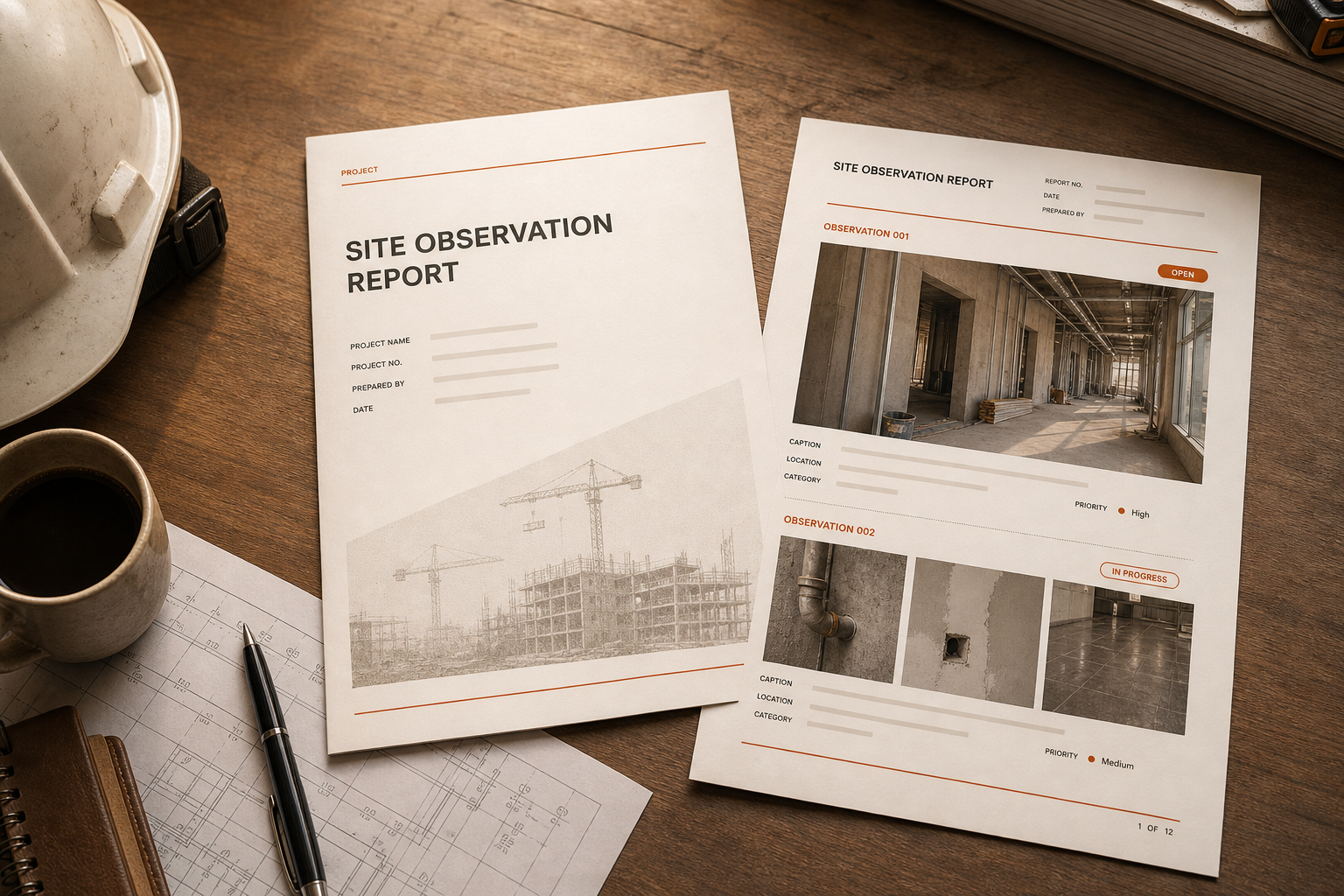Click the orange dot beside "High"
Screen dimensions: 1344x896
click(1121, 511)
